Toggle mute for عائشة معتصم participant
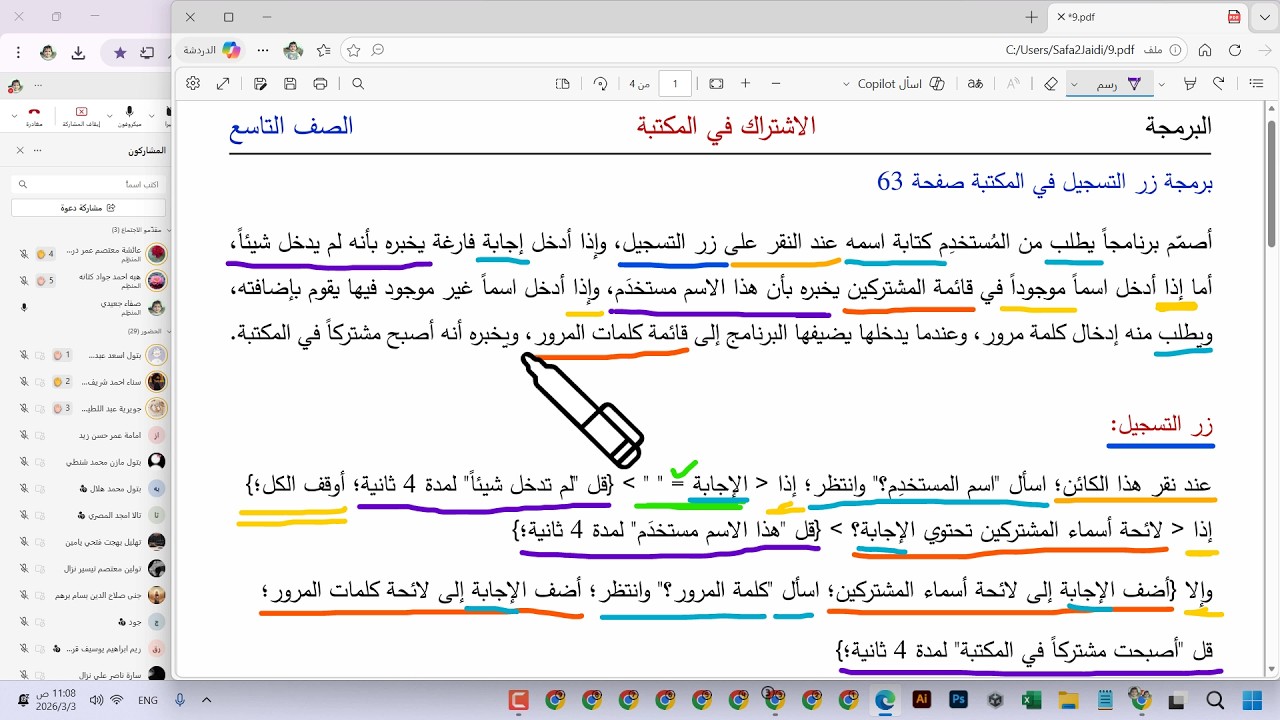 click(23, 254)
